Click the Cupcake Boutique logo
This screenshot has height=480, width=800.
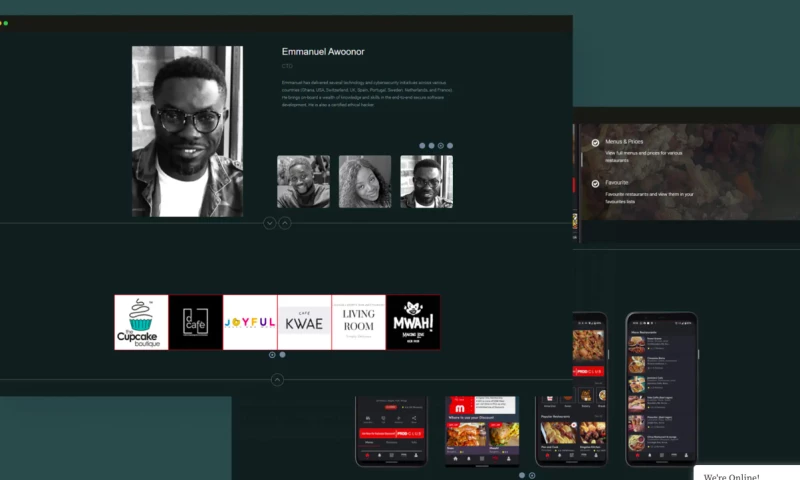pos(141,322)
